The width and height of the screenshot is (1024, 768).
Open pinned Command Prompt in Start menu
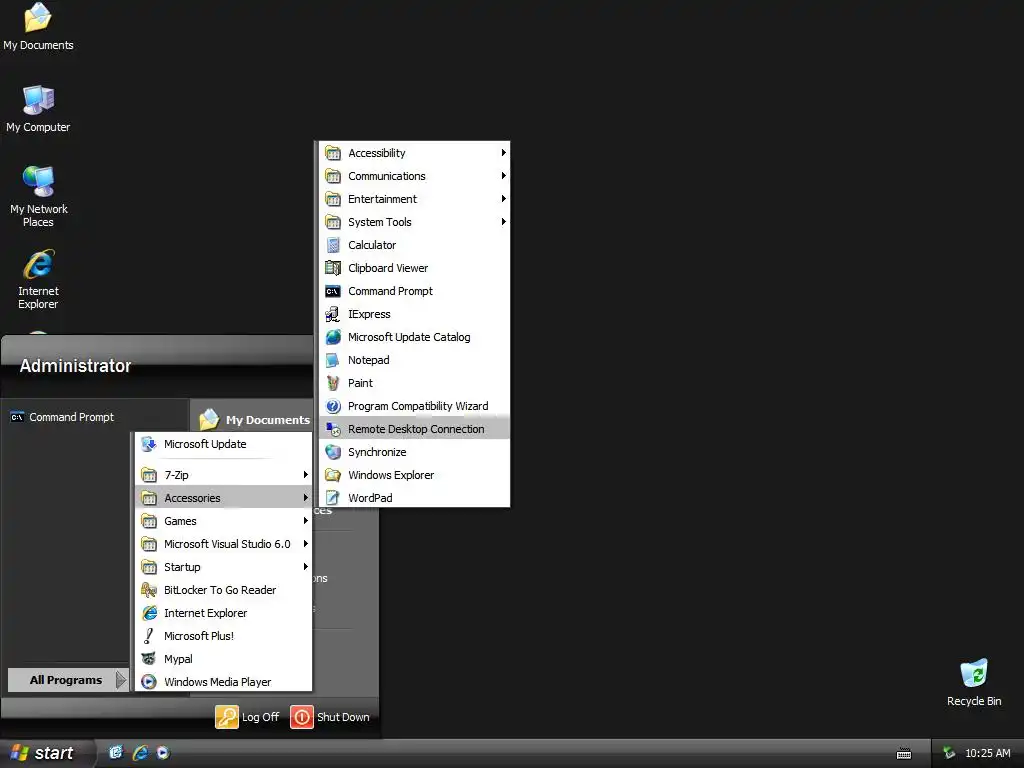63,417
